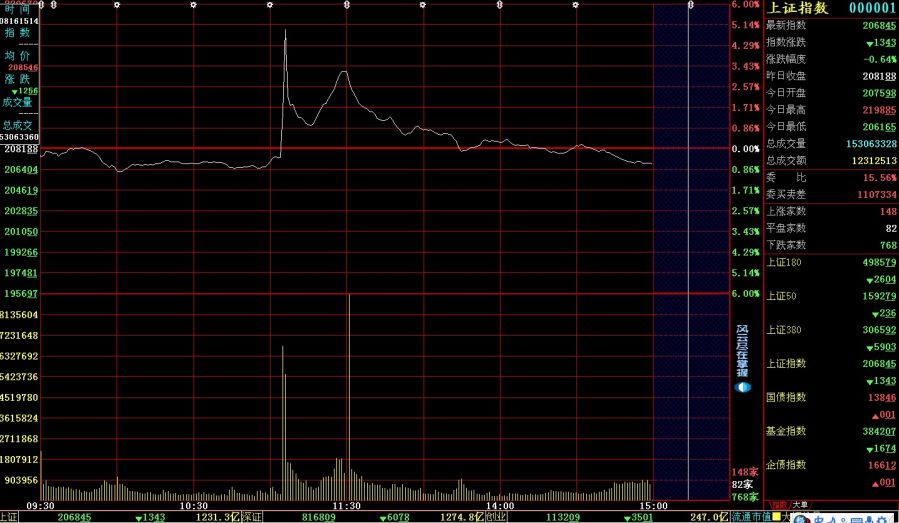Open the 企债指数 row
This screenshot has width=899, height=523.
tap(831, 465)
